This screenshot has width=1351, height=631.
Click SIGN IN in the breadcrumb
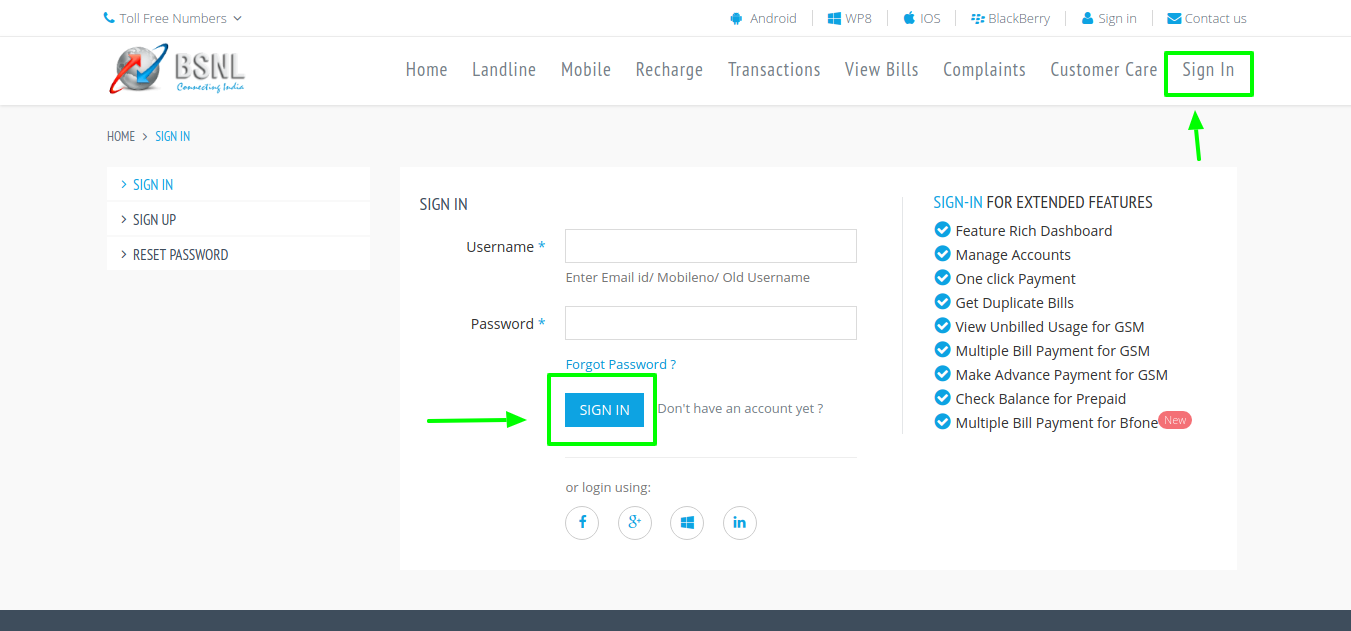coord(172,136)
